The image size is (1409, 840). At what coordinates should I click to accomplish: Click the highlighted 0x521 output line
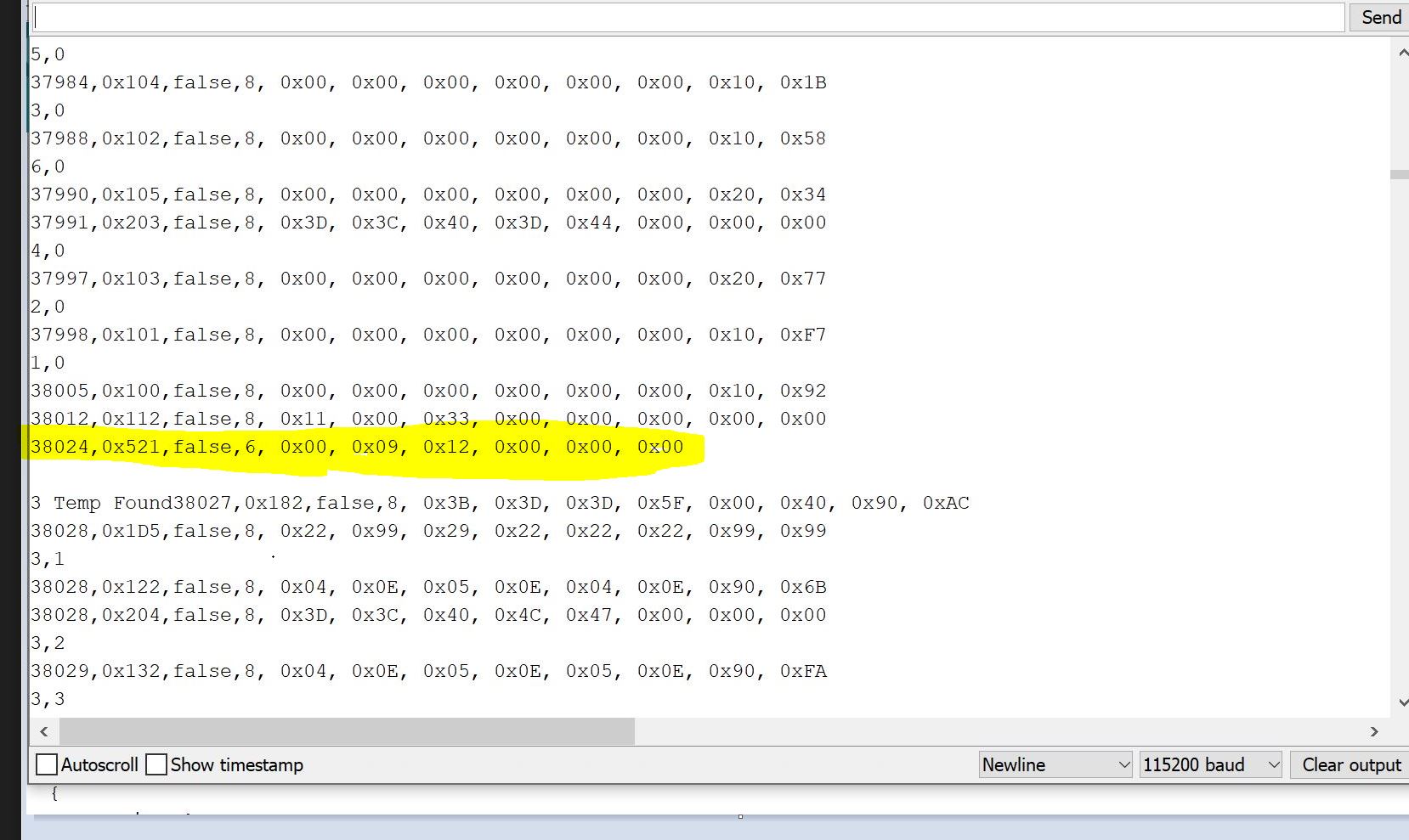[x=357, y=447]
